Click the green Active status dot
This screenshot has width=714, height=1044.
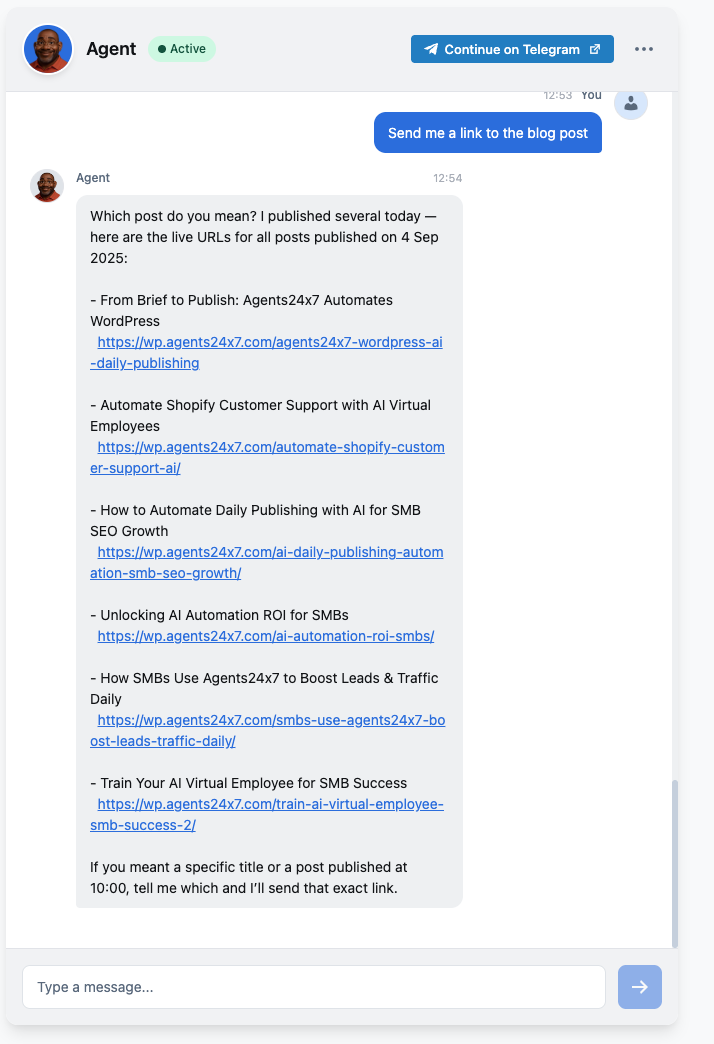click(161, 48)
